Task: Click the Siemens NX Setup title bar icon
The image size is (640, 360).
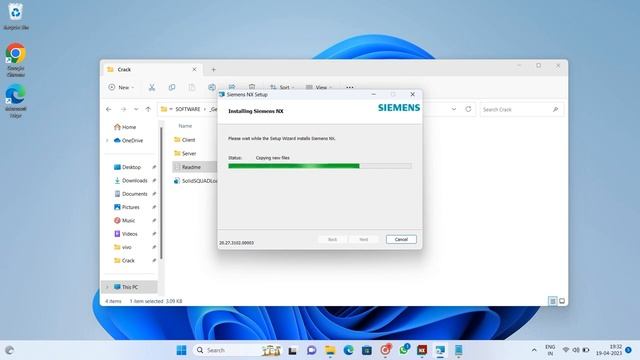Action: pyautogui.click(x=222, y=94)
